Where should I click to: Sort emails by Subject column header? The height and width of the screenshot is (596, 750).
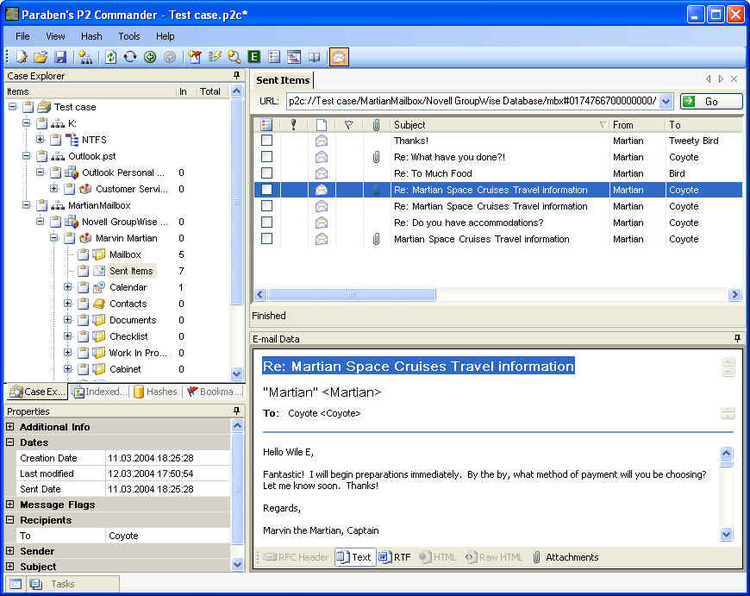(500, 125)
